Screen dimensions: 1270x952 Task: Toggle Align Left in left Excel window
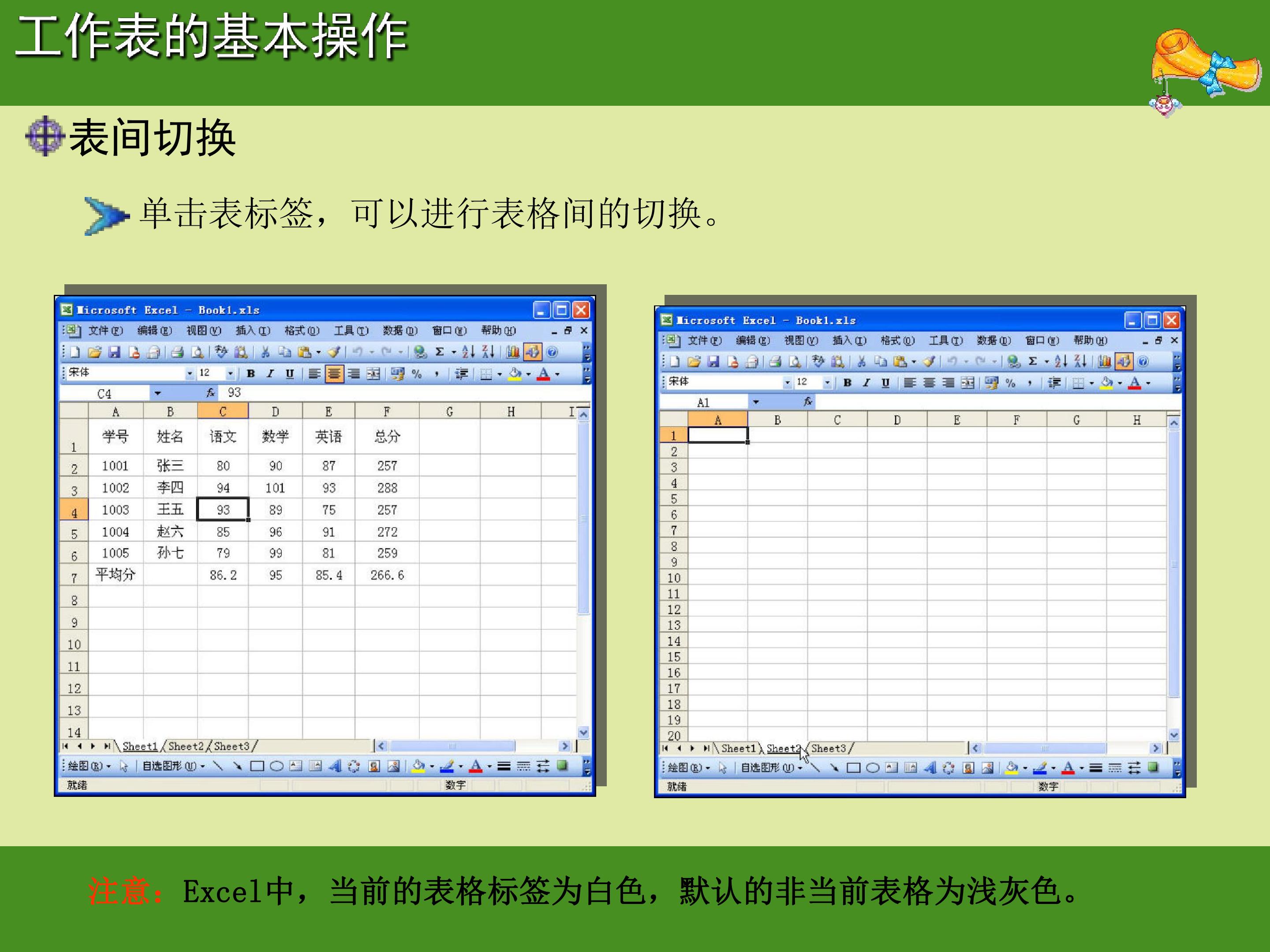(x=314, y=374)
